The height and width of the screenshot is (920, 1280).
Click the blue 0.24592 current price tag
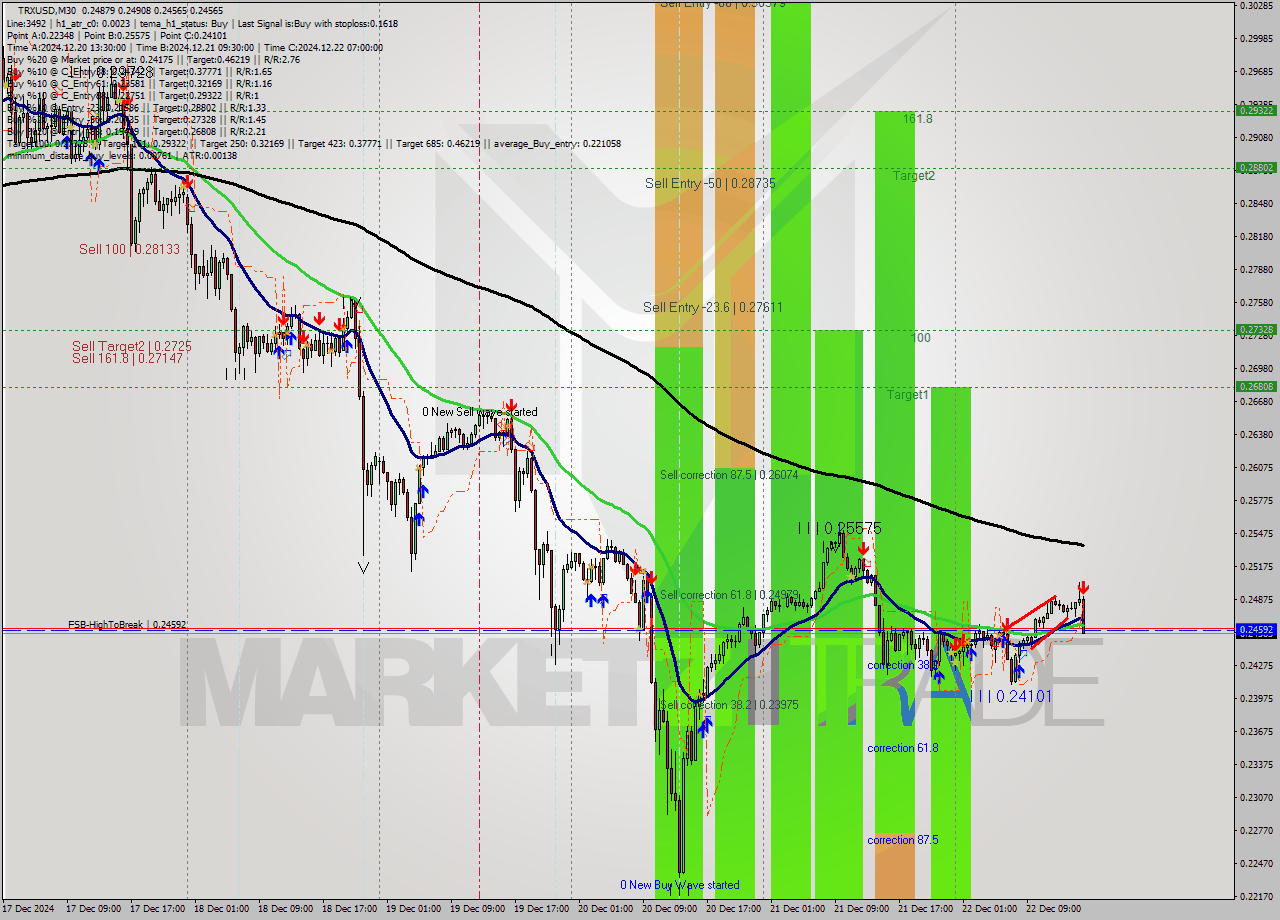[1256, 630]
